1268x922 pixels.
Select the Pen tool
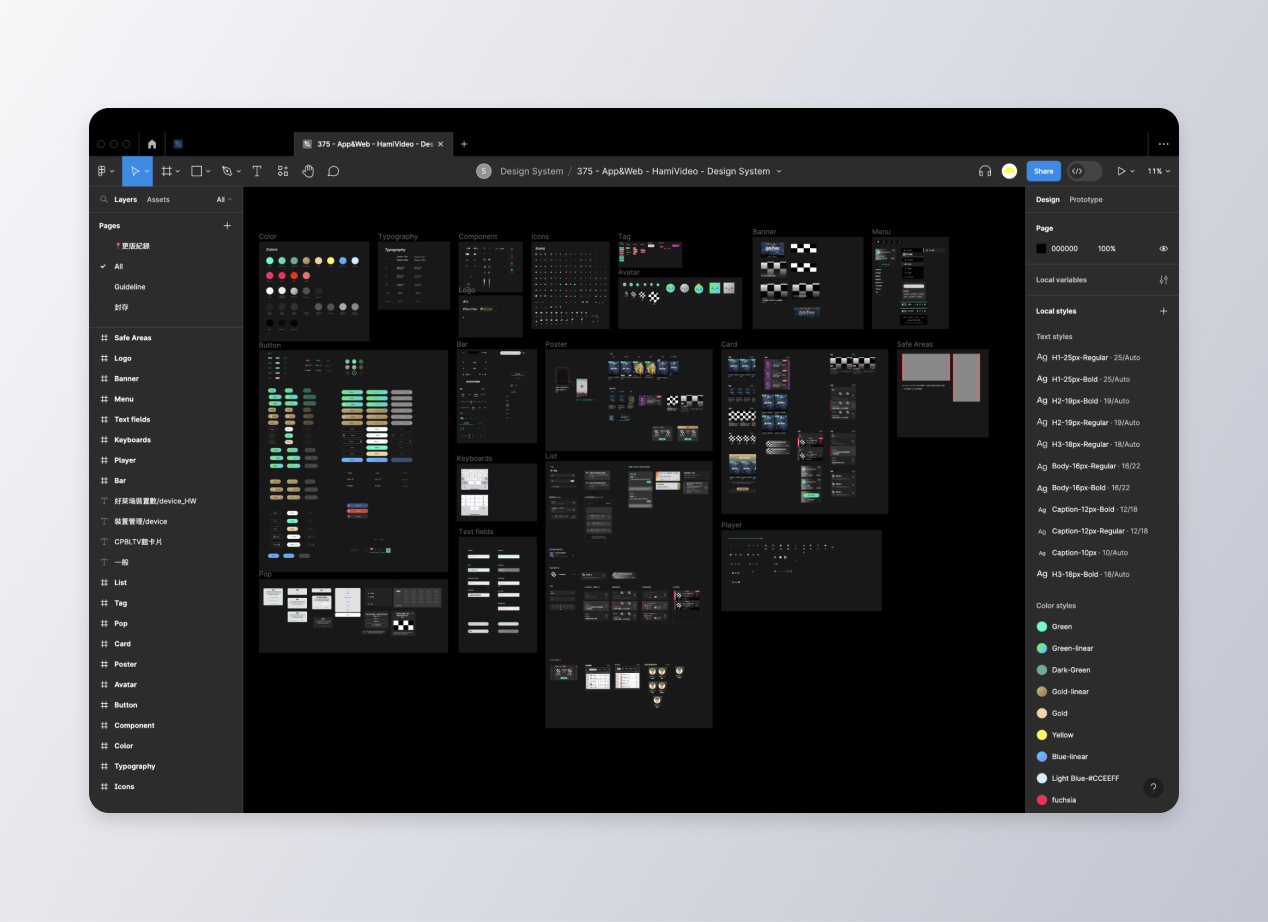[x=226, y=171]
